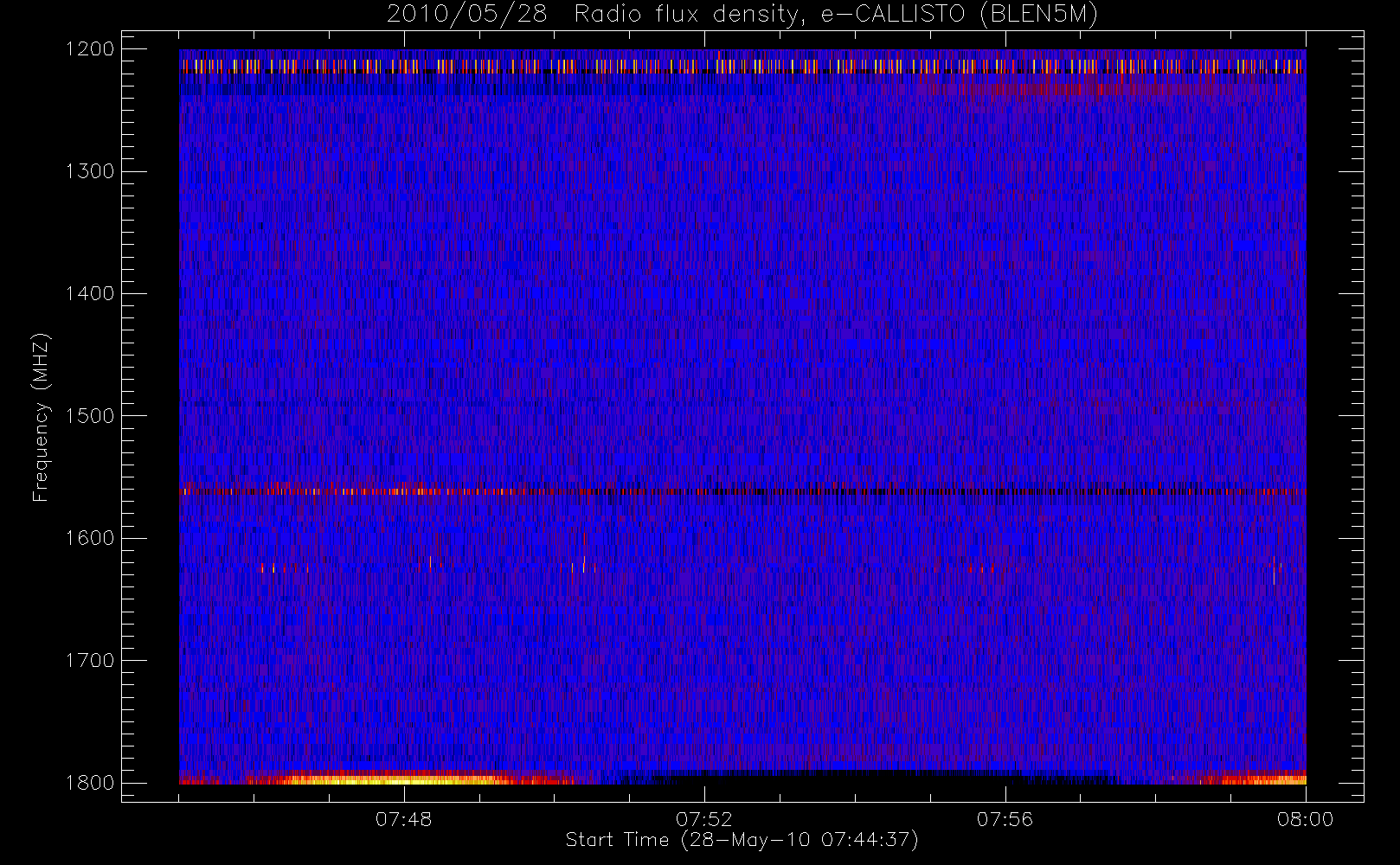This screenshot has width=1400, height=865.
Task: Click the horizontal interference line near 1560 MHz
Action: [x=742, y=491]
